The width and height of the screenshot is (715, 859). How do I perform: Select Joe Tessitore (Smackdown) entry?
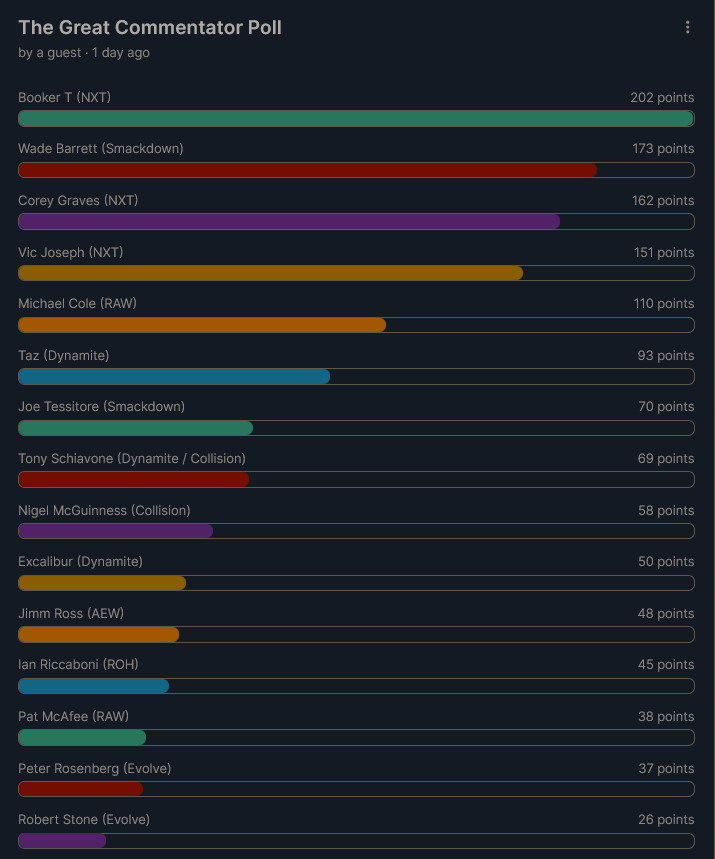tap(101, 407)
